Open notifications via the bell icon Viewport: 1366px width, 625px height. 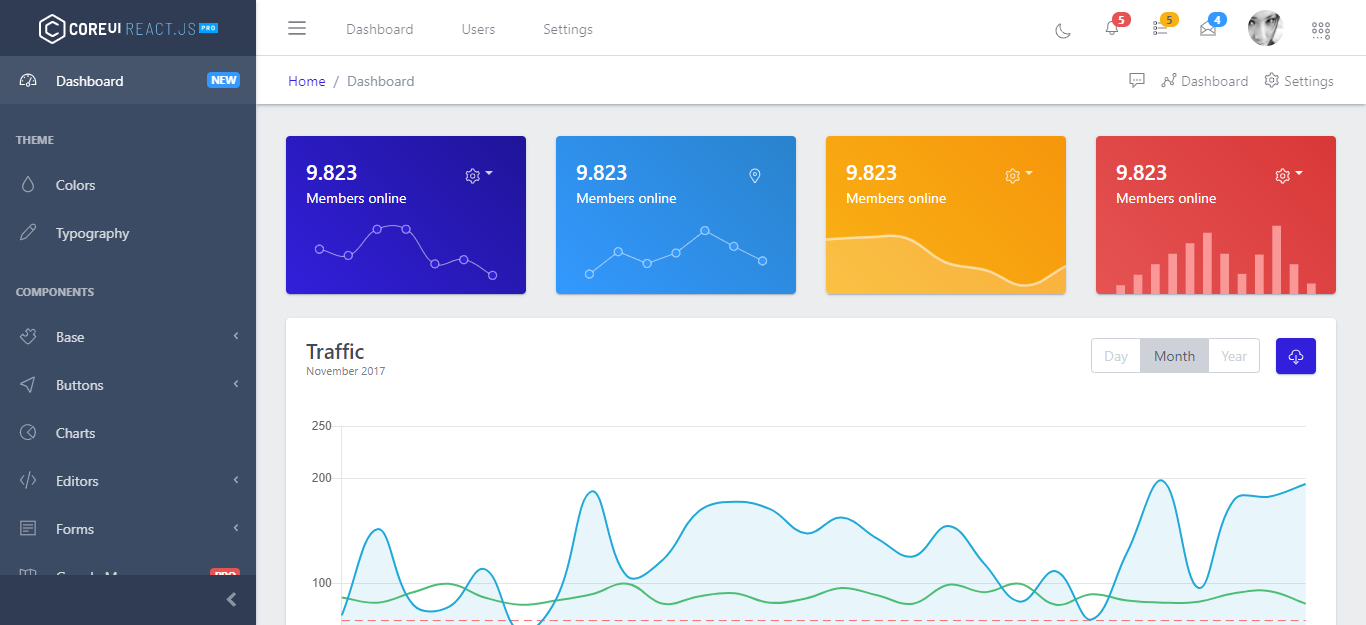[1111, 30]
